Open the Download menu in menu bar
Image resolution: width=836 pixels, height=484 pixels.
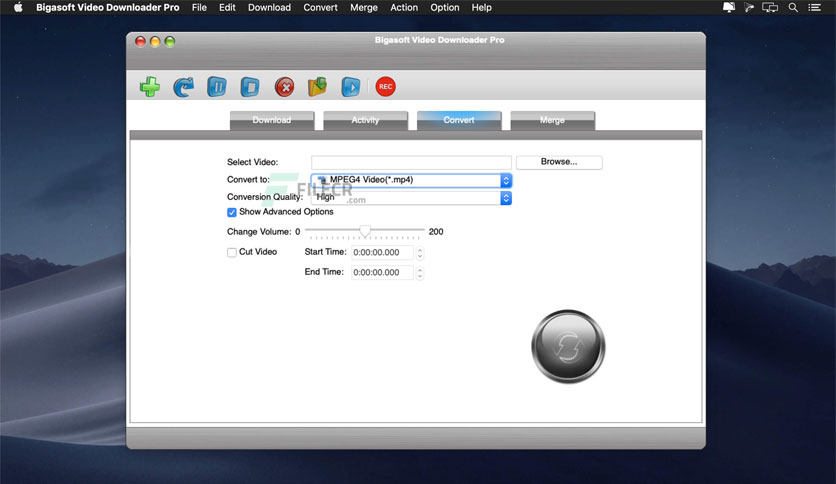(269, 7)
